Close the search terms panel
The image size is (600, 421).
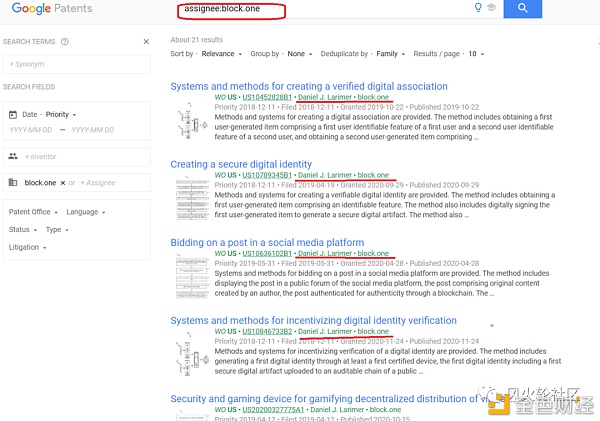pyautogui.click(x=146, y=41)
